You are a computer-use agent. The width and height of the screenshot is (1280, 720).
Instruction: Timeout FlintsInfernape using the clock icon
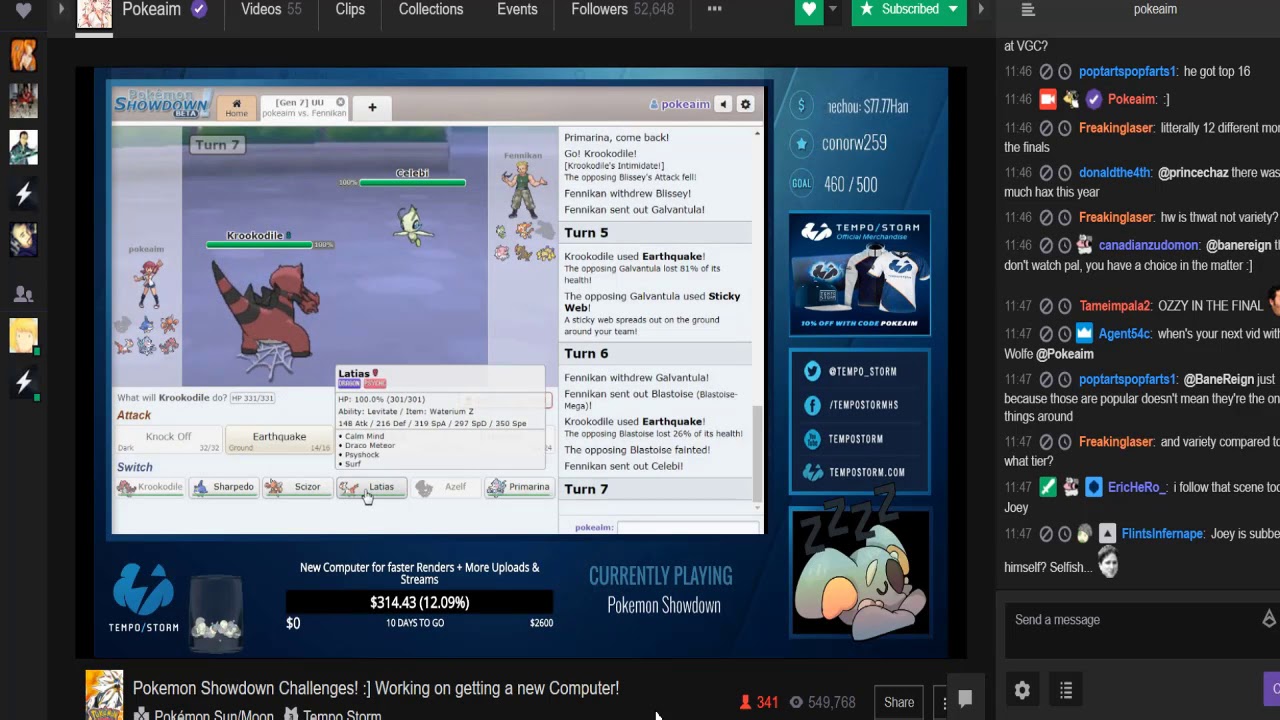pyautogui.click(x=1065, y=534)
